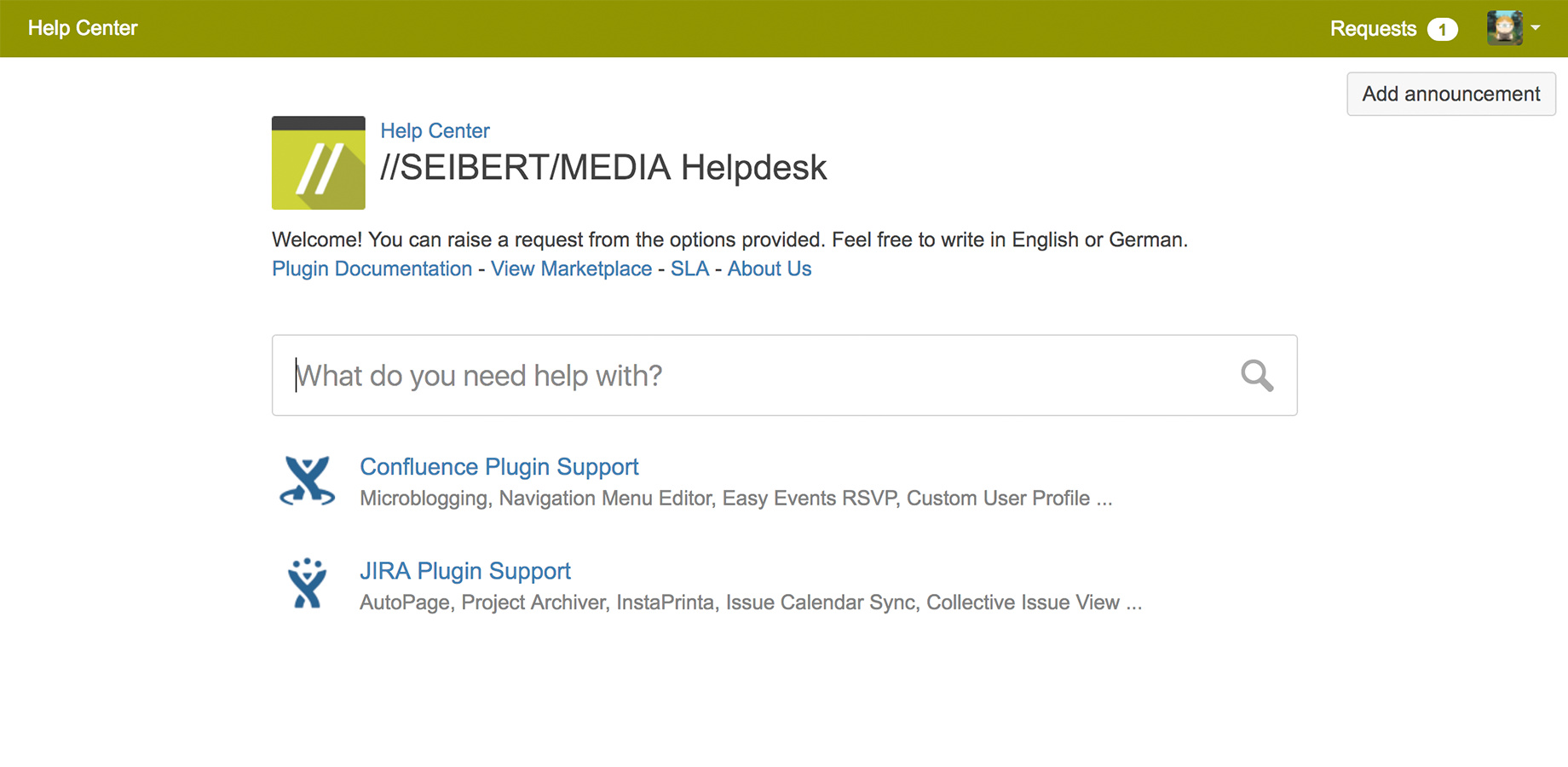Click the //SEIBERT/MEDIA helpdesk logo
Viewport: 1568px width, 767px height.
pos(319,163)
